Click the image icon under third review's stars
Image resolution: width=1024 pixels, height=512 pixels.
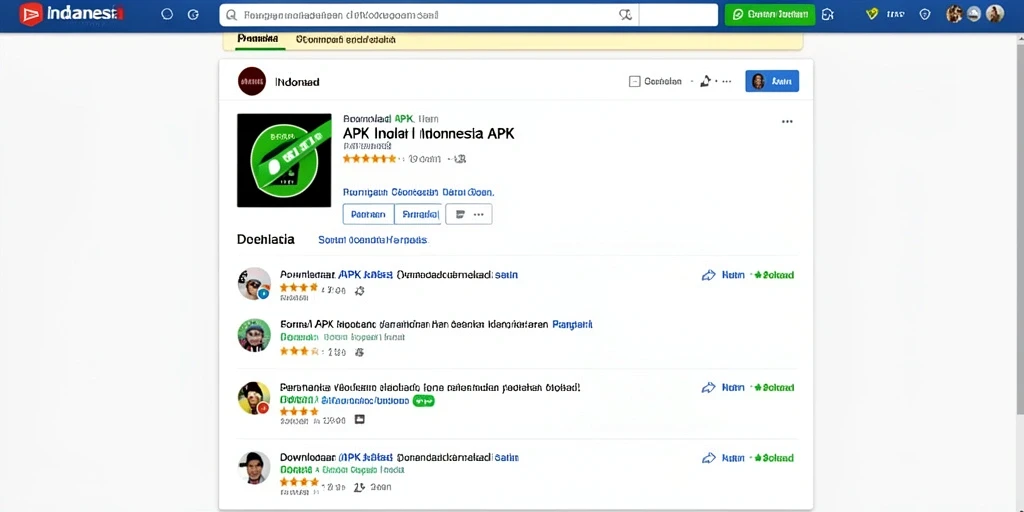360,421
